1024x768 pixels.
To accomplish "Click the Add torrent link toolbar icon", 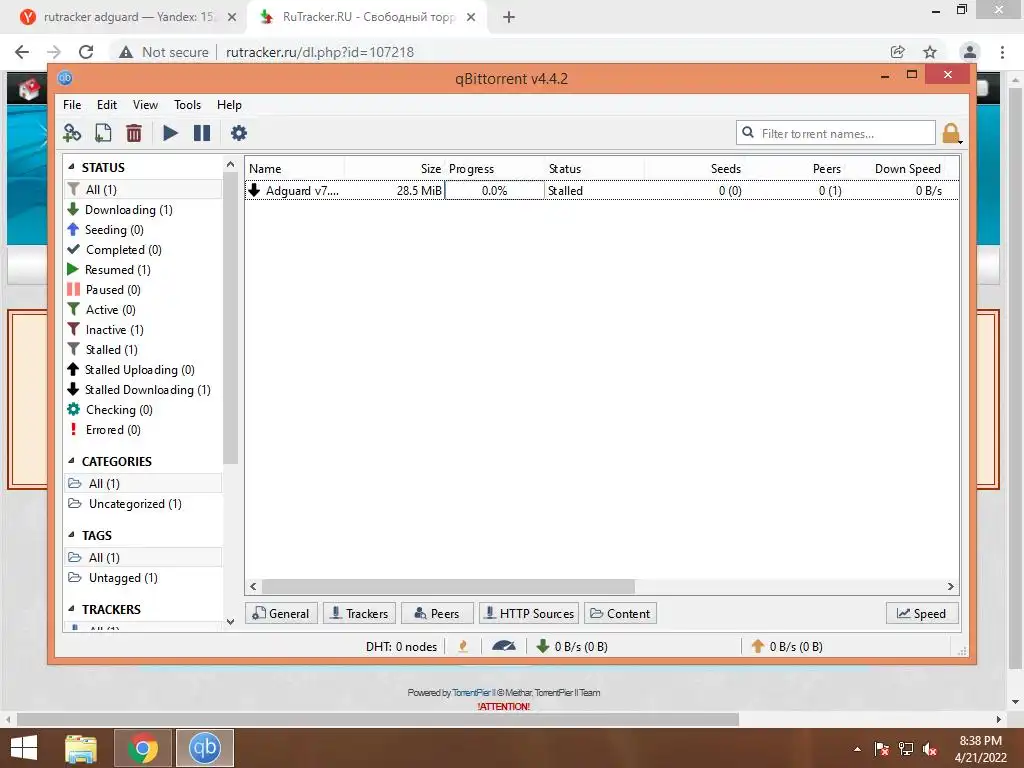I will pyautogui.click(x=72, y=133).
